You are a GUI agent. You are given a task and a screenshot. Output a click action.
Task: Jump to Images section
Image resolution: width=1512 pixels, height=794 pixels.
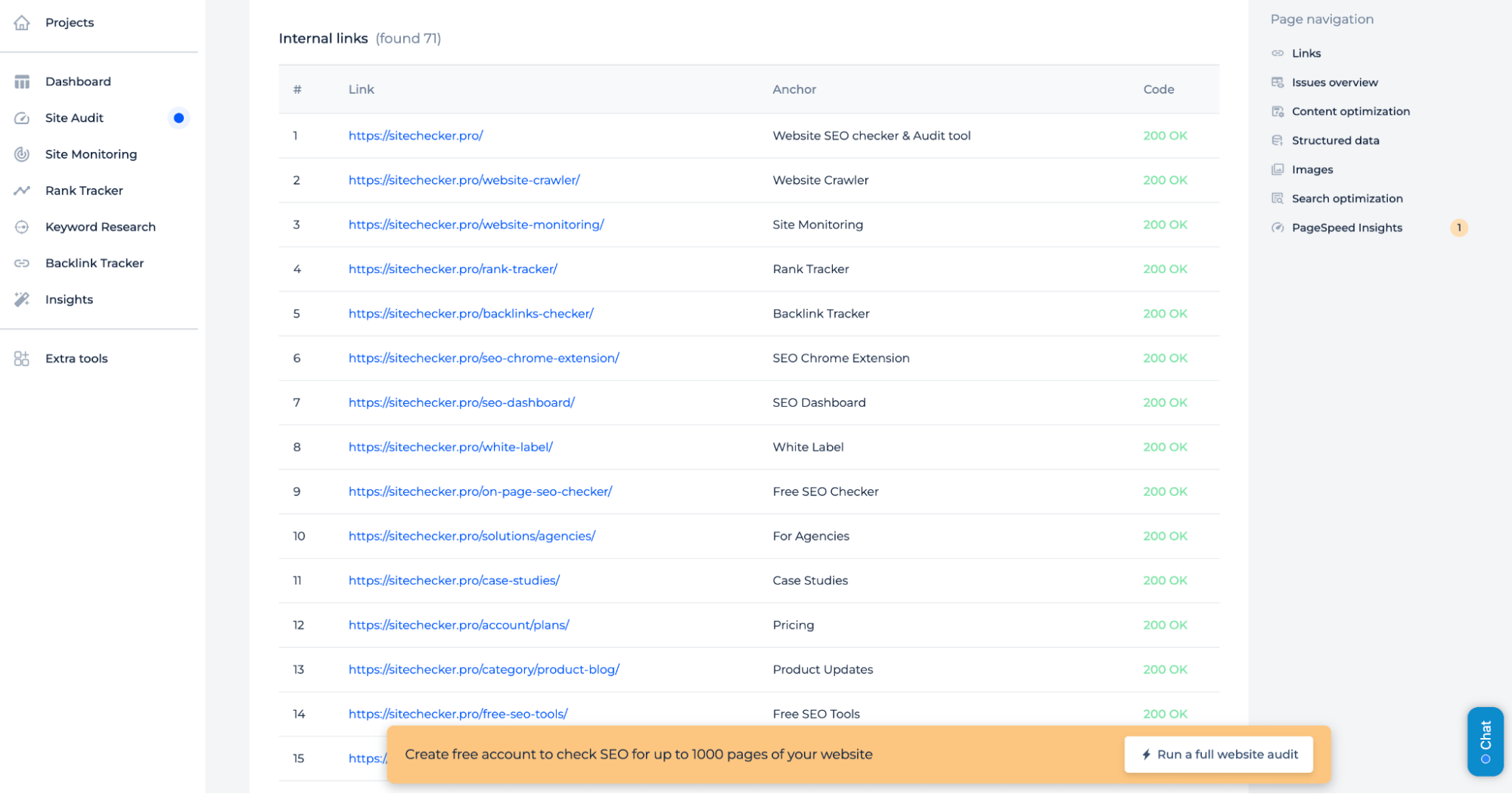pos(1312,169)
